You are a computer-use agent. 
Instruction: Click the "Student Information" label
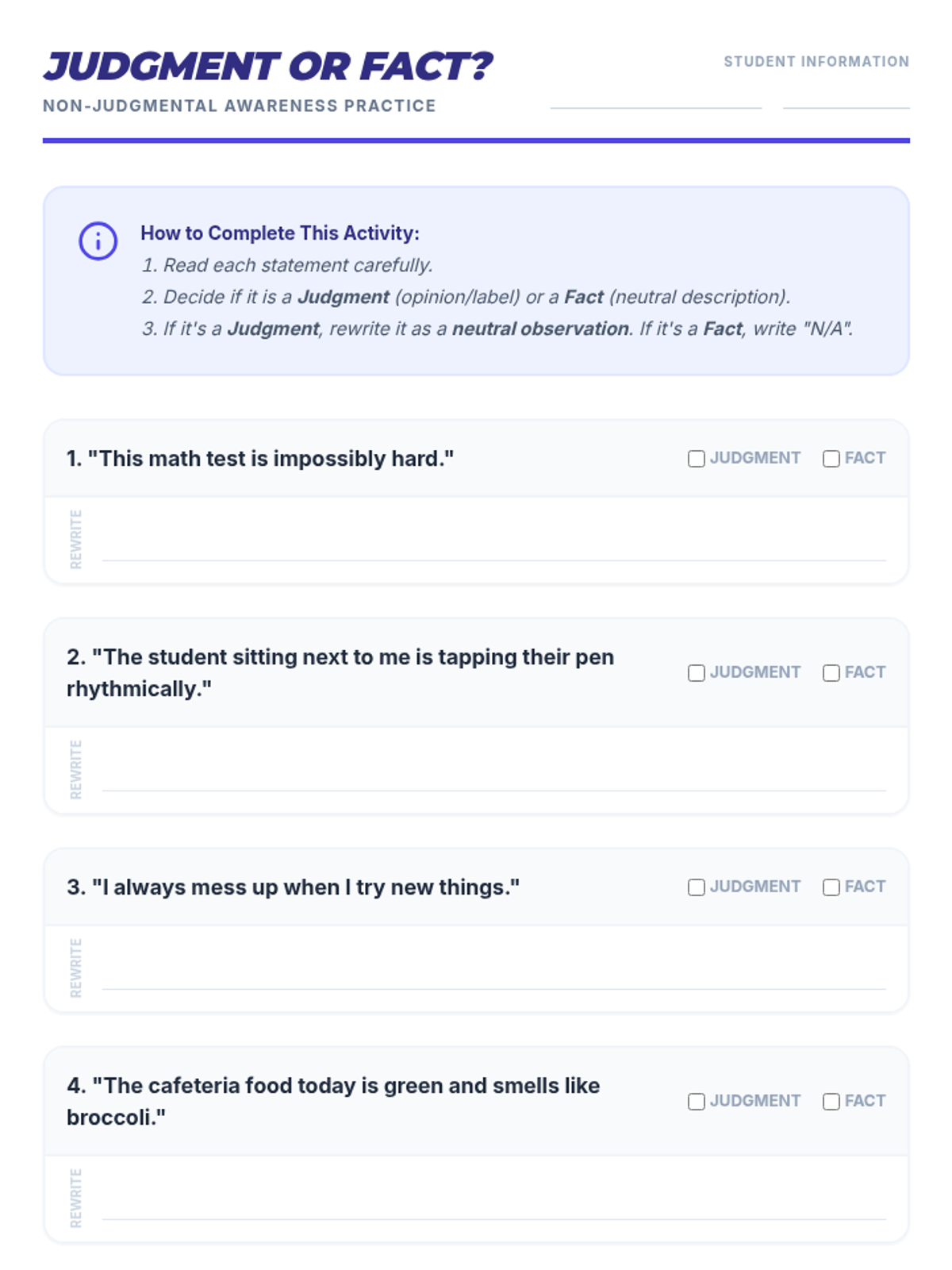pos(816,62)
